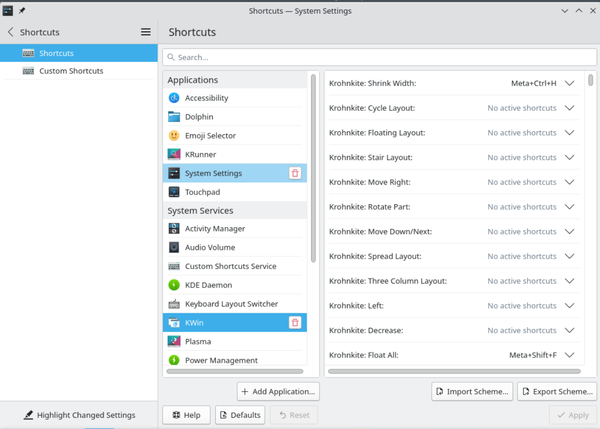Viewport: 600px width, 429px height.
Task: Select the Dolphin folder icon
Action: click(x=174, y=117)
